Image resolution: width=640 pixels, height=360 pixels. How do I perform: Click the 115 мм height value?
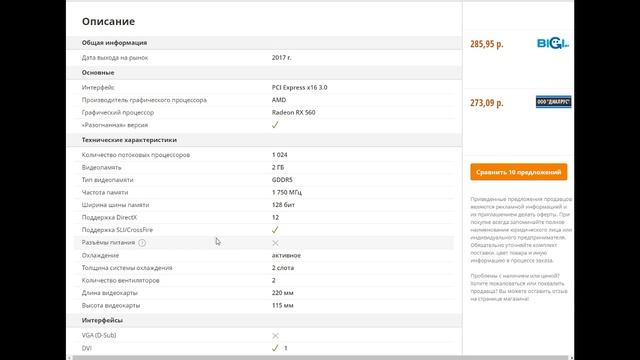coord(282,305)
